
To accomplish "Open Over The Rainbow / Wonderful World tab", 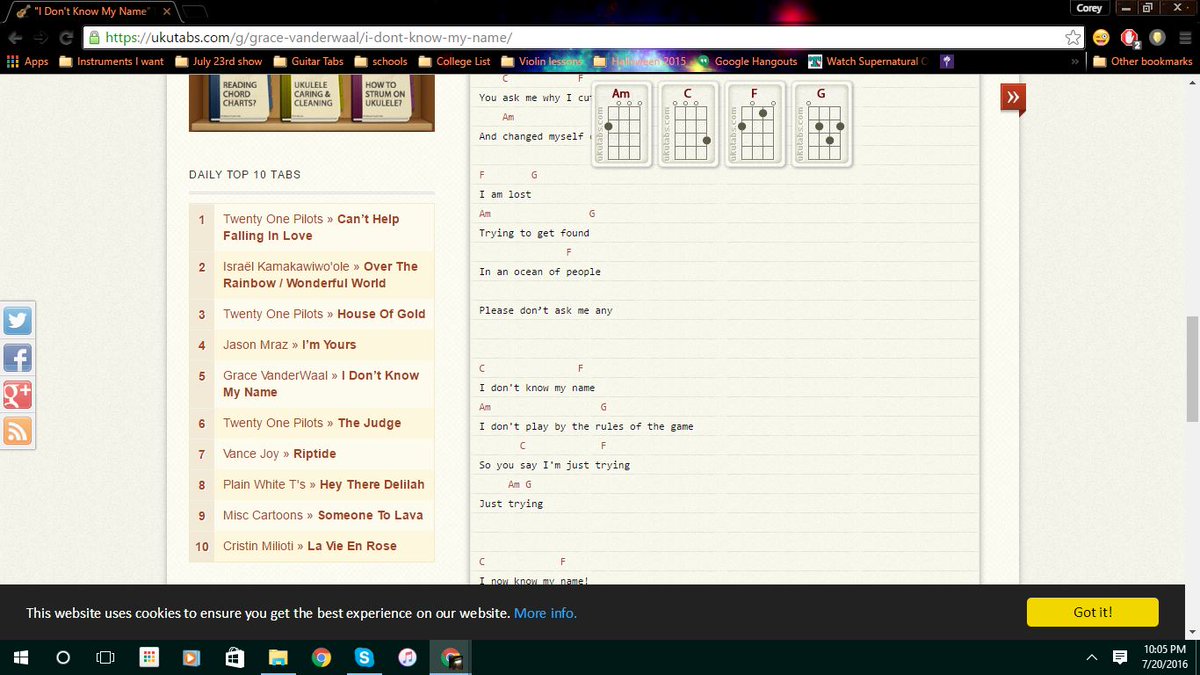I will coord(320,275).
